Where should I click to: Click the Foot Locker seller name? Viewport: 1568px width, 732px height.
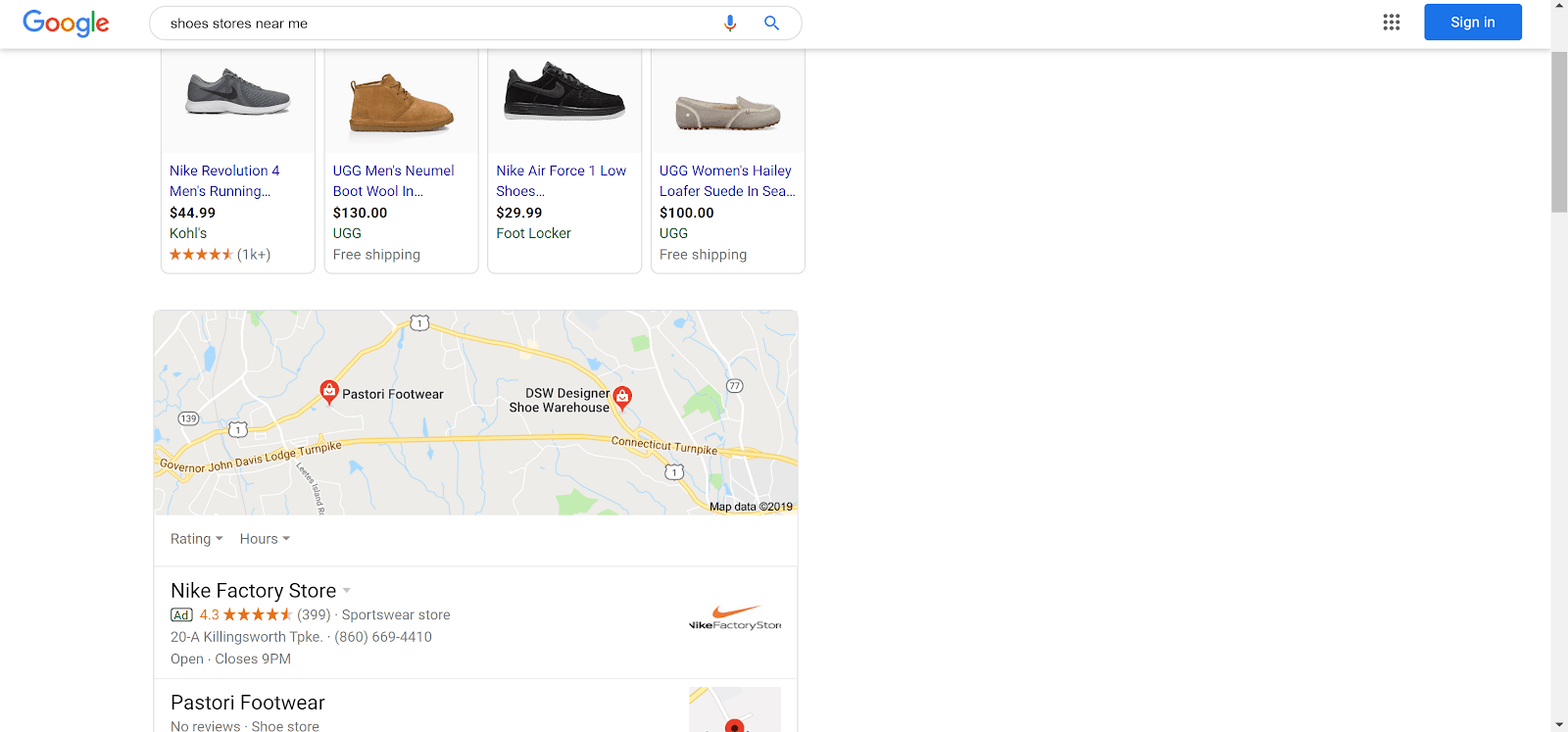[x=533, y=233]
